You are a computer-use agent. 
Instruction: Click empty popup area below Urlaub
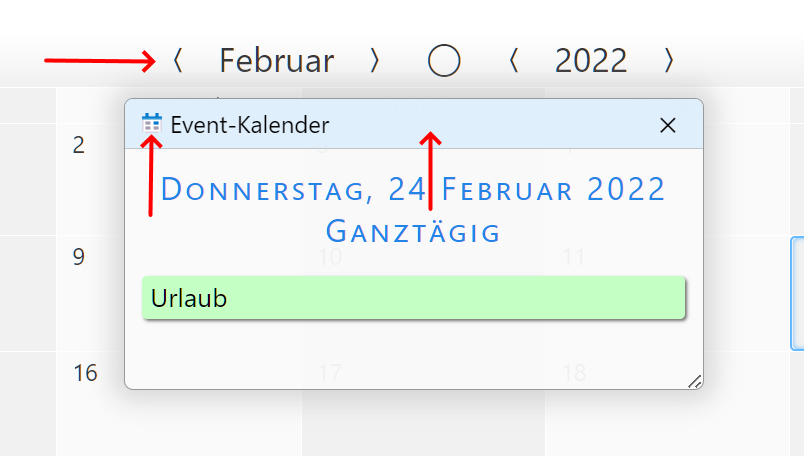413,353
